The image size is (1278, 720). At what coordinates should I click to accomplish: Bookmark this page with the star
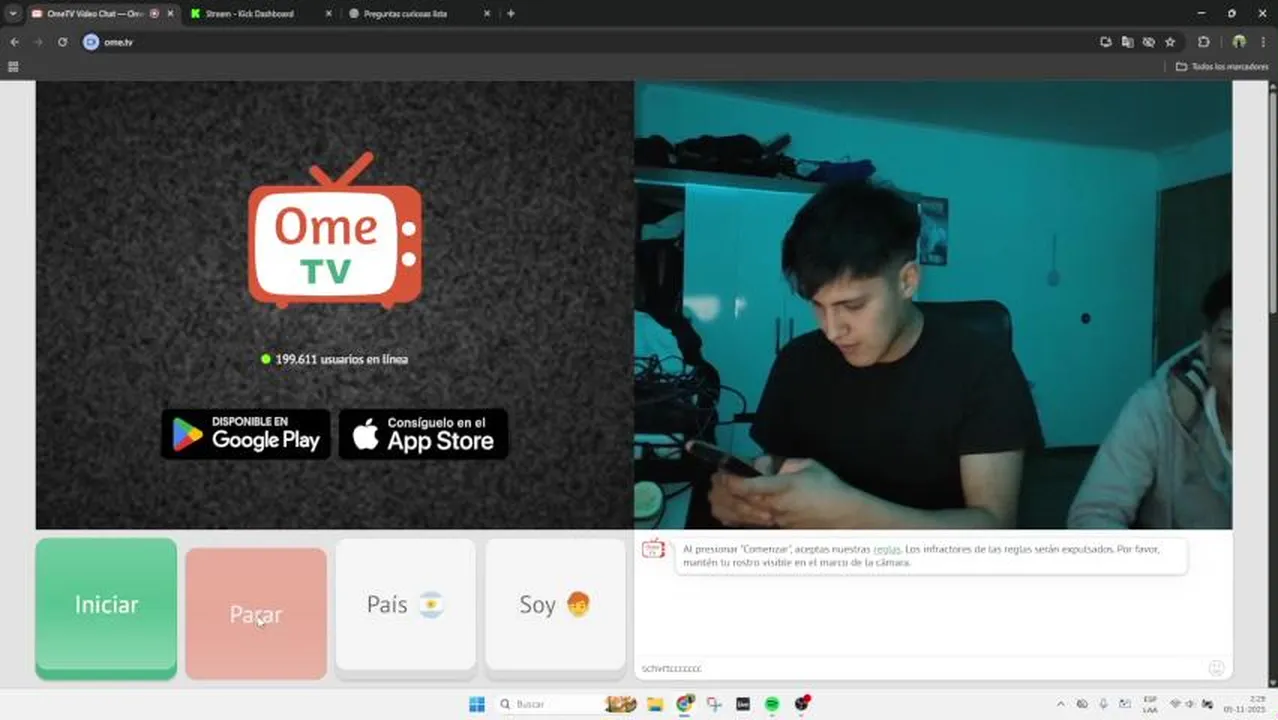(x=1170, y=42)
